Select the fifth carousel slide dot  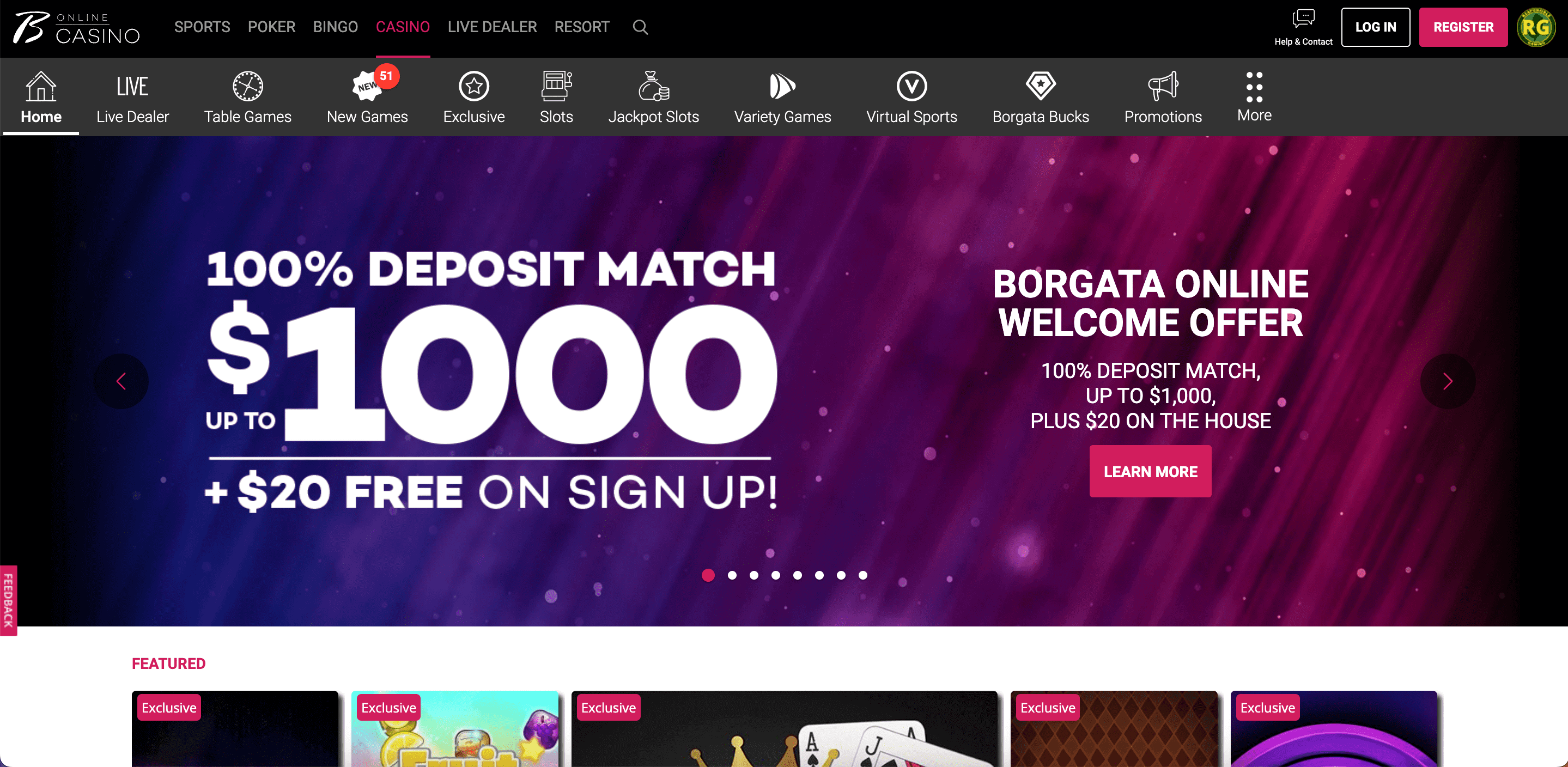798,575
